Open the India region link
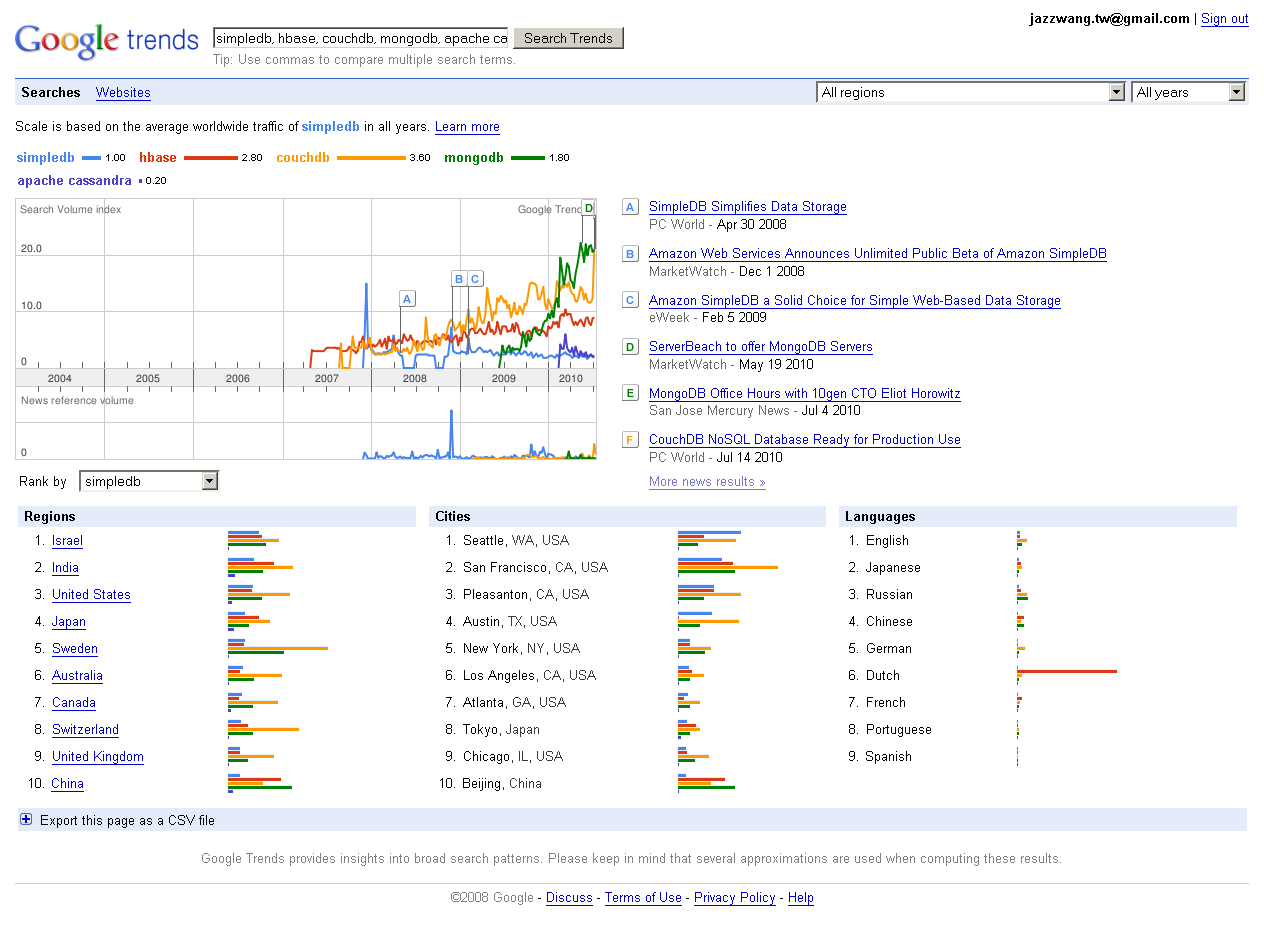Image resolution: width=1264 pixels, height=930 pixels. [65, 567]
